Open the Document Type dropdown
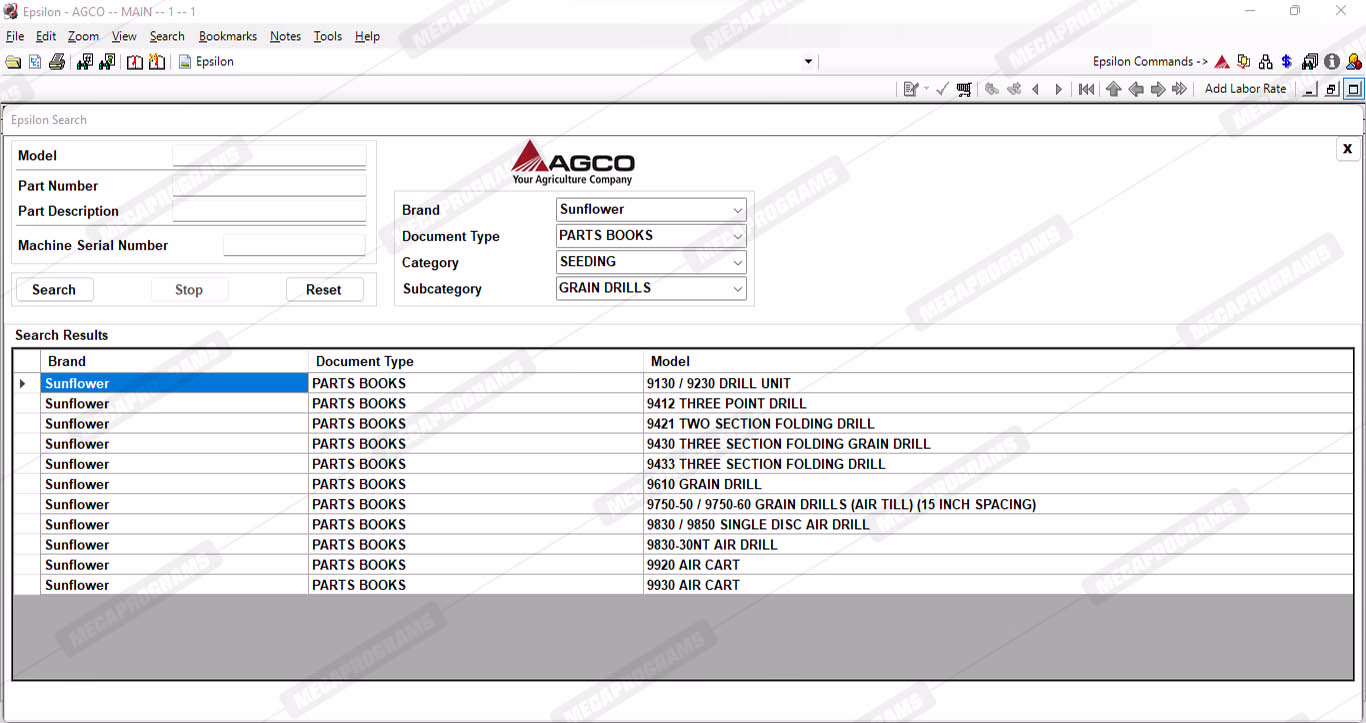Screen dimensions: 1366x723 738,236
